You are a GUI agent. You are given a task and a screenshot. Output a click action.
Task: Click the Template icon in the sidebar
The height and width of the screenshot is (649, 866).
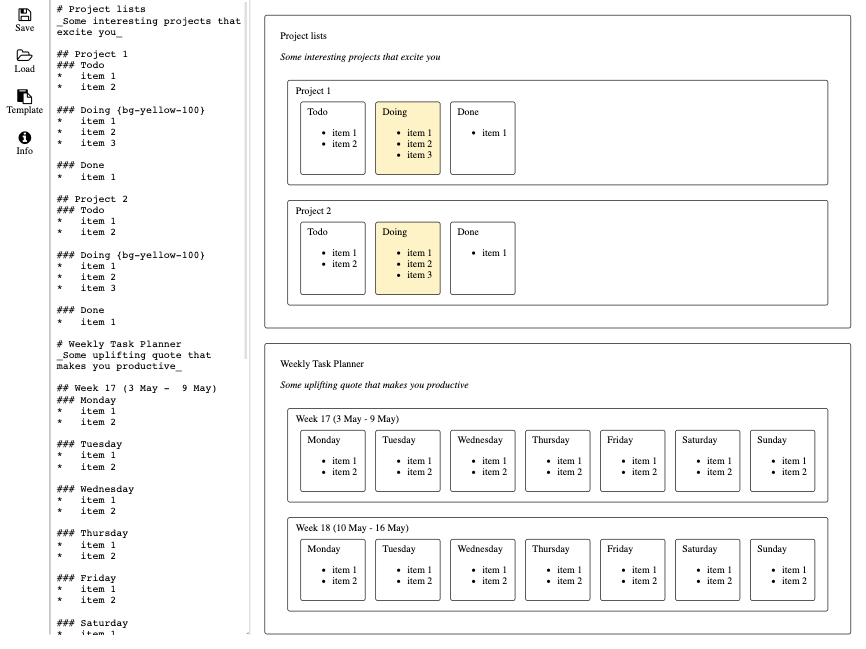pyautogui.click(x=24, y=97)
